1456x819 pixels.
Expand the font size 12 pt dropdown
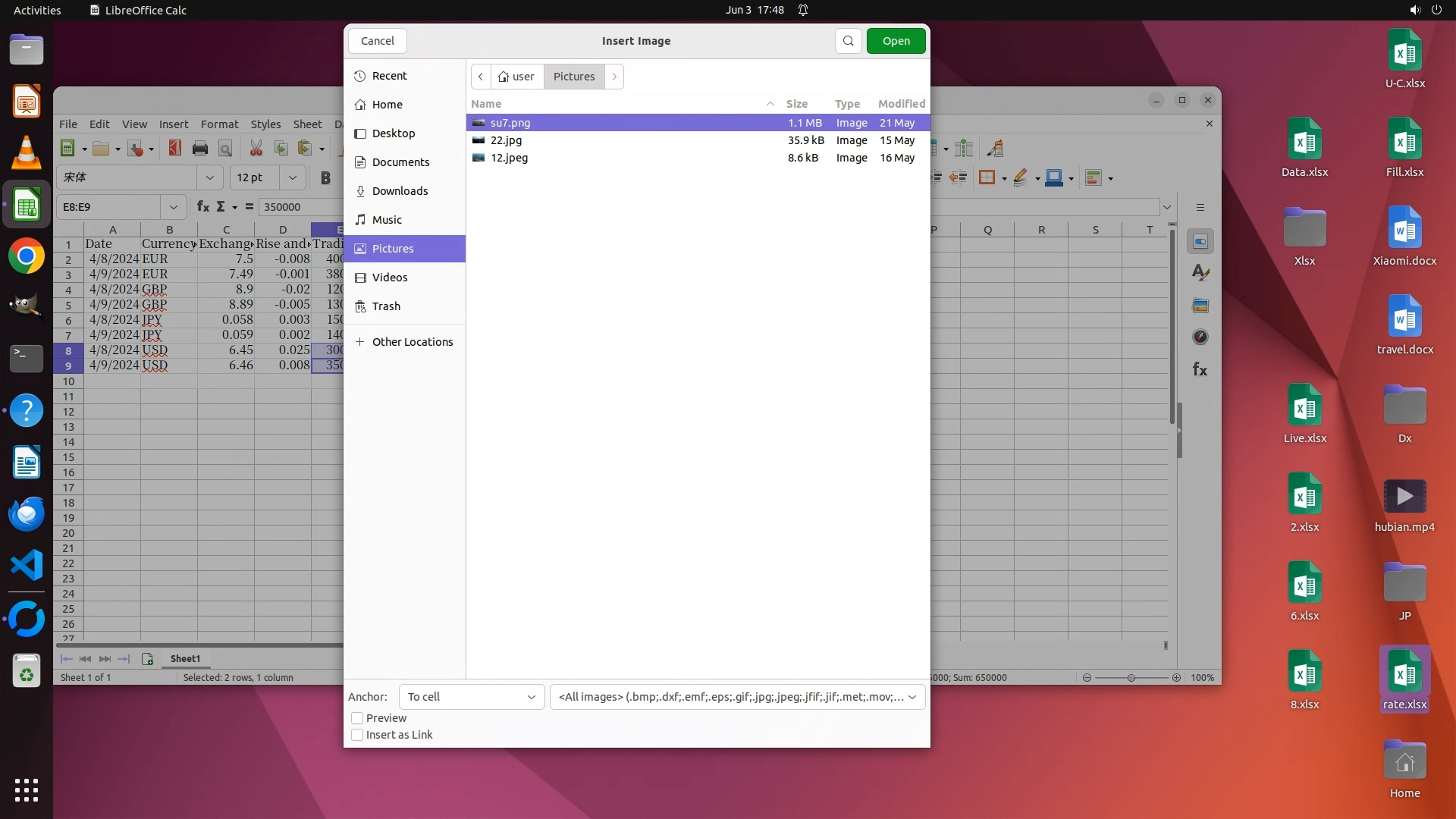(292, 177)
